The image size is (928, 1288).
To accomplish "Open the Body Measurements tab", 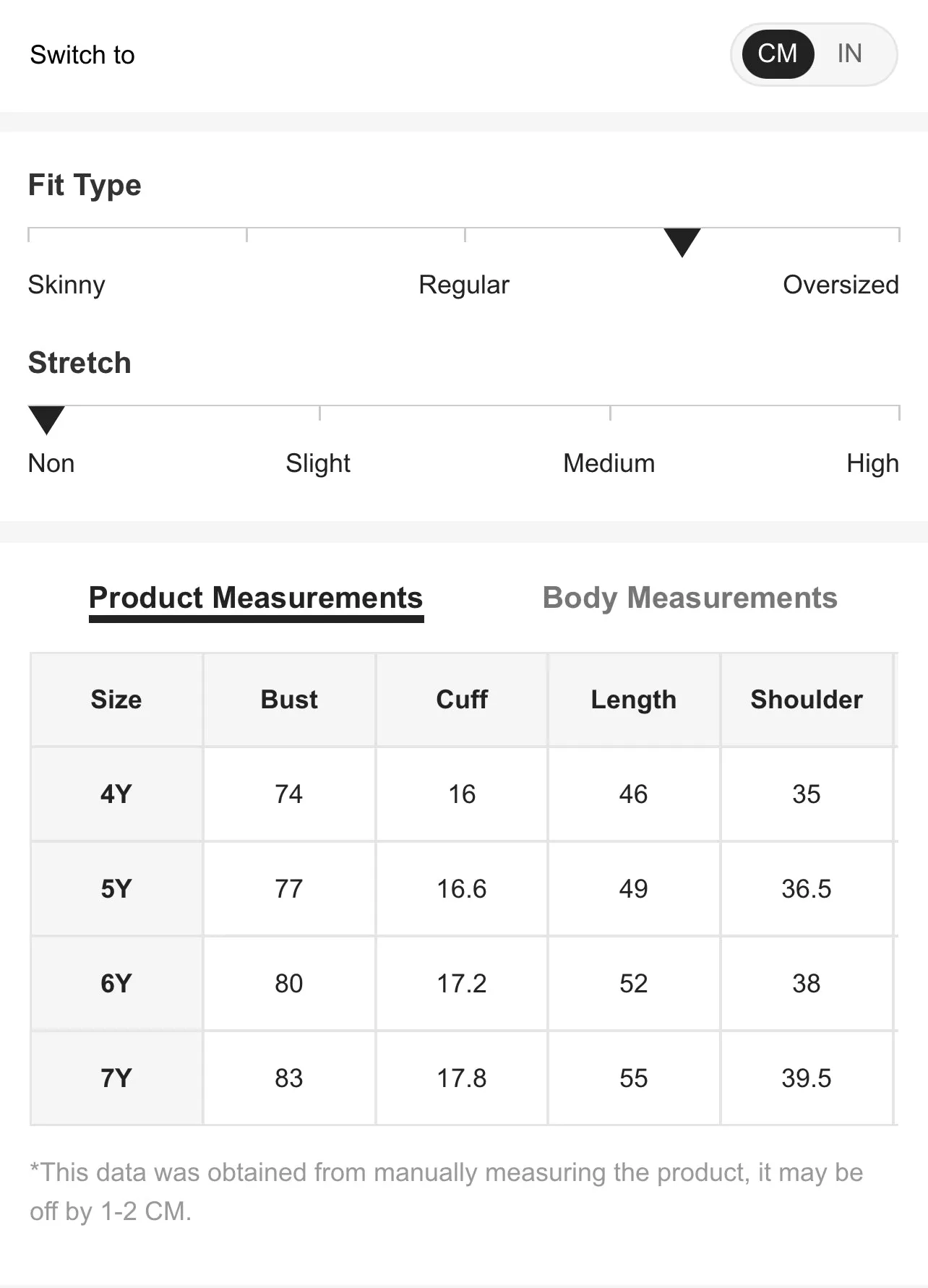I will 689,598.
